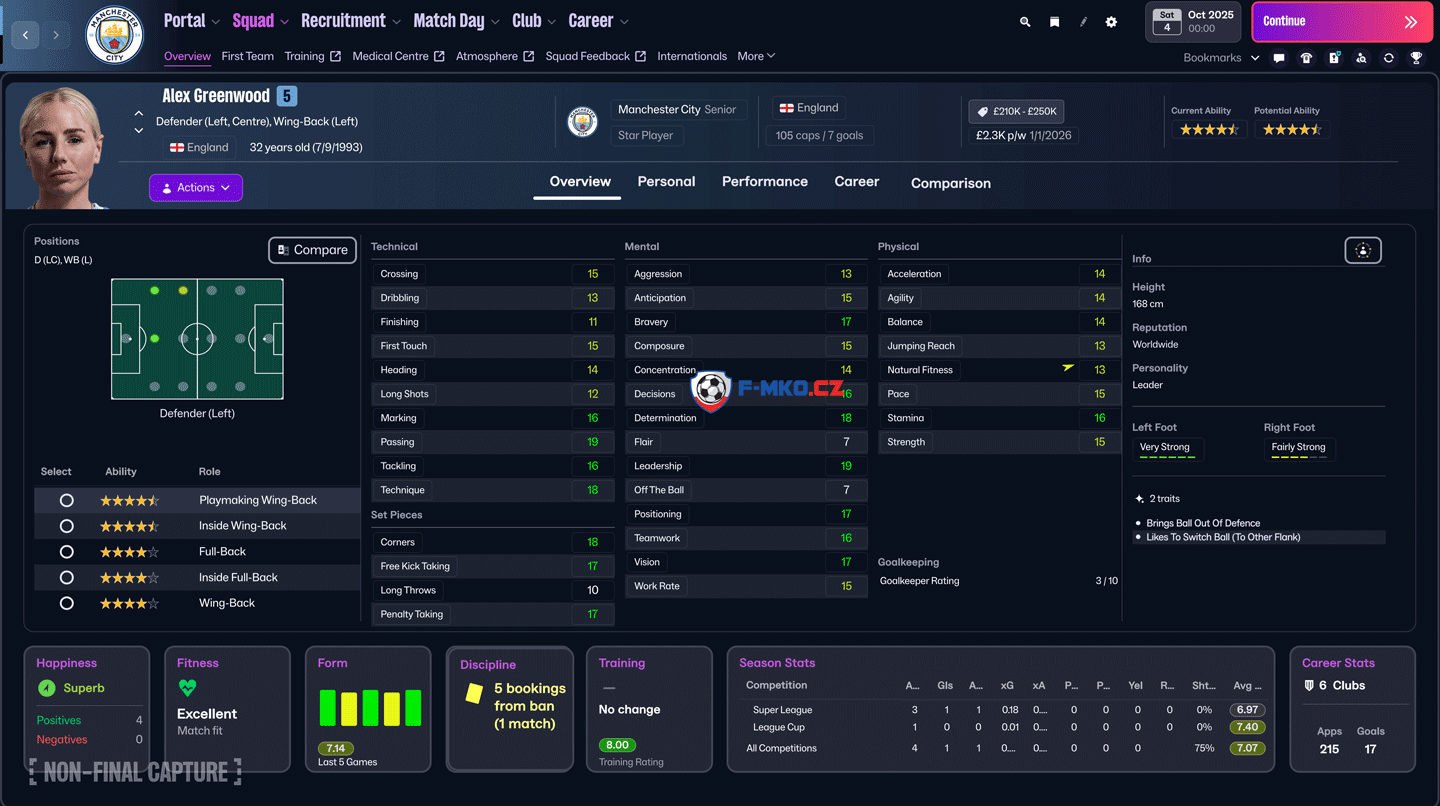
Task: Go forward with the right arrow
Action: coord(56,35)
